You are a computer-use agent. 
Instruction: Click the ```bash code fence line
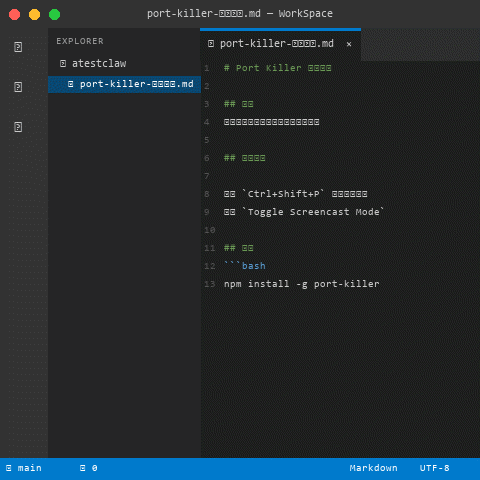(x=245, y=266)
